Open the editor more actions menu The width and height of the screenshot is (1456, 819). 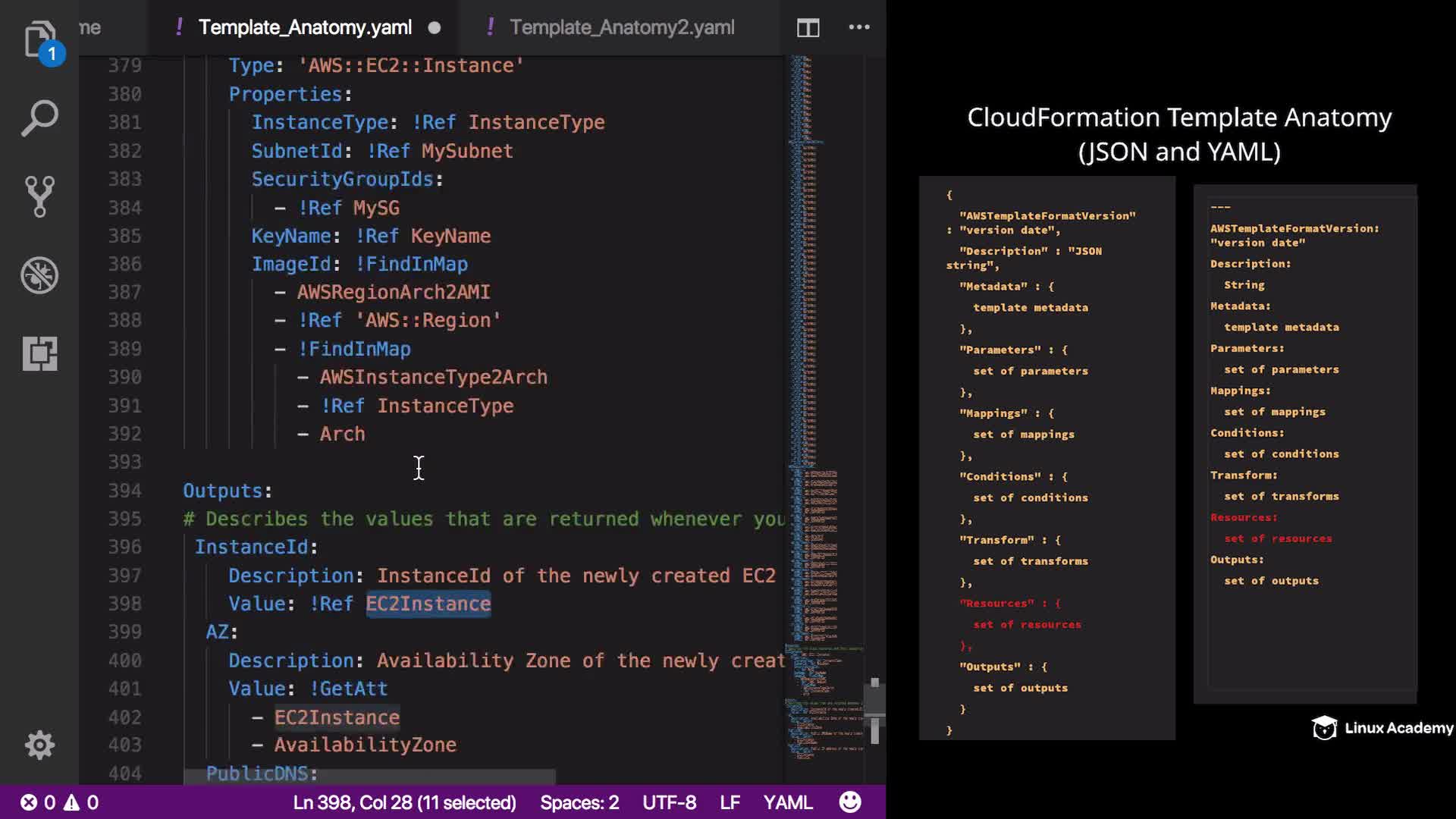(858, 27)
